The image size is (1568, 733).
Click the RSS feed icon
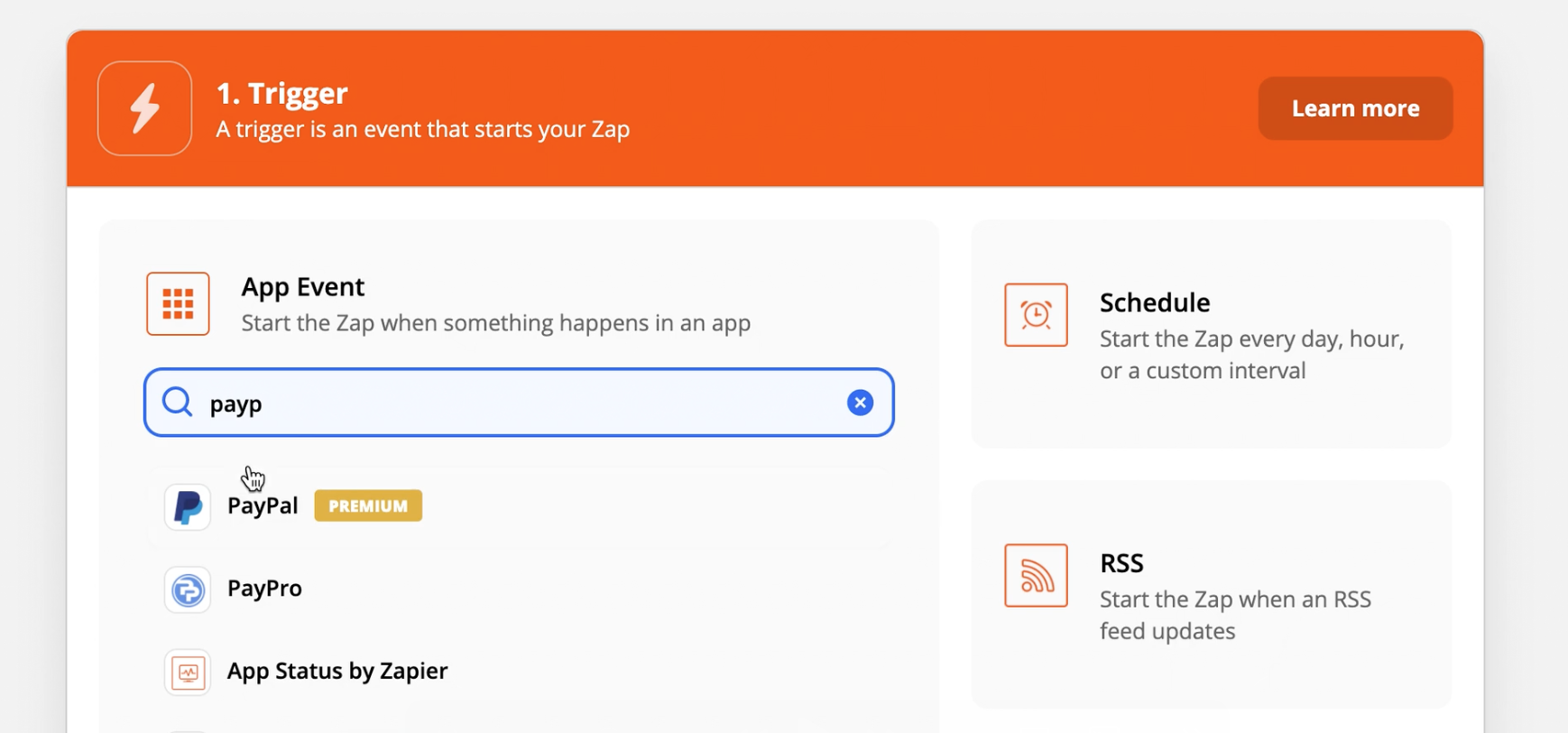point(1036,575)
